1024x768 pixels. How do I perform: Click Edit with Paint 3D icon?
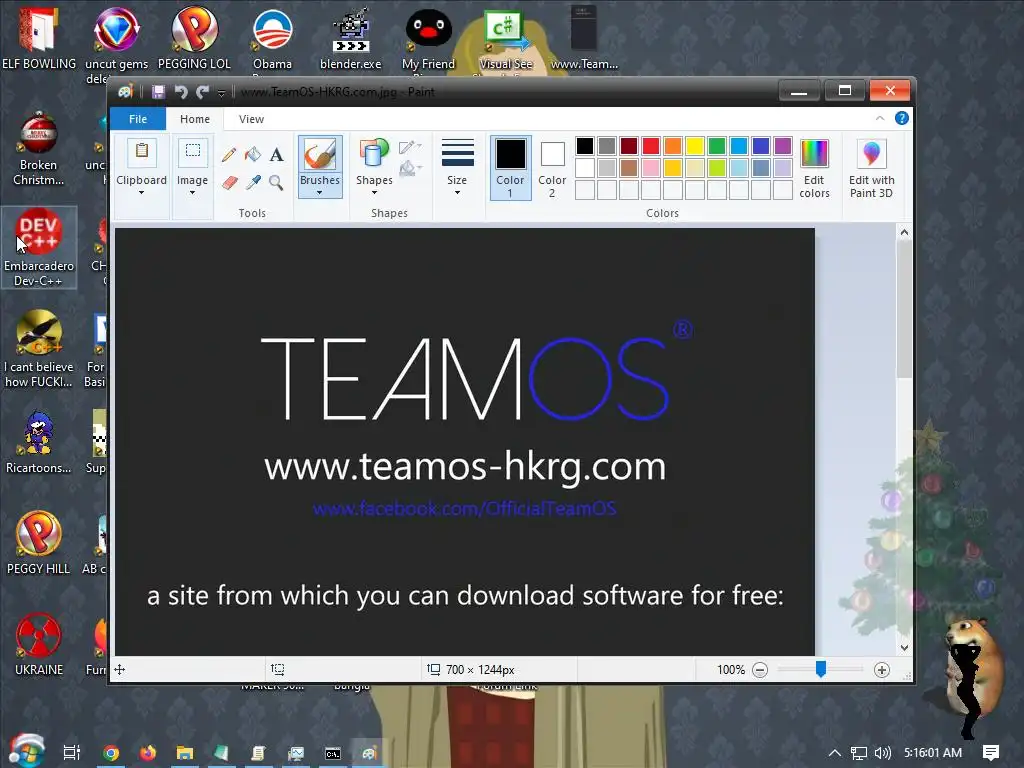871,153
